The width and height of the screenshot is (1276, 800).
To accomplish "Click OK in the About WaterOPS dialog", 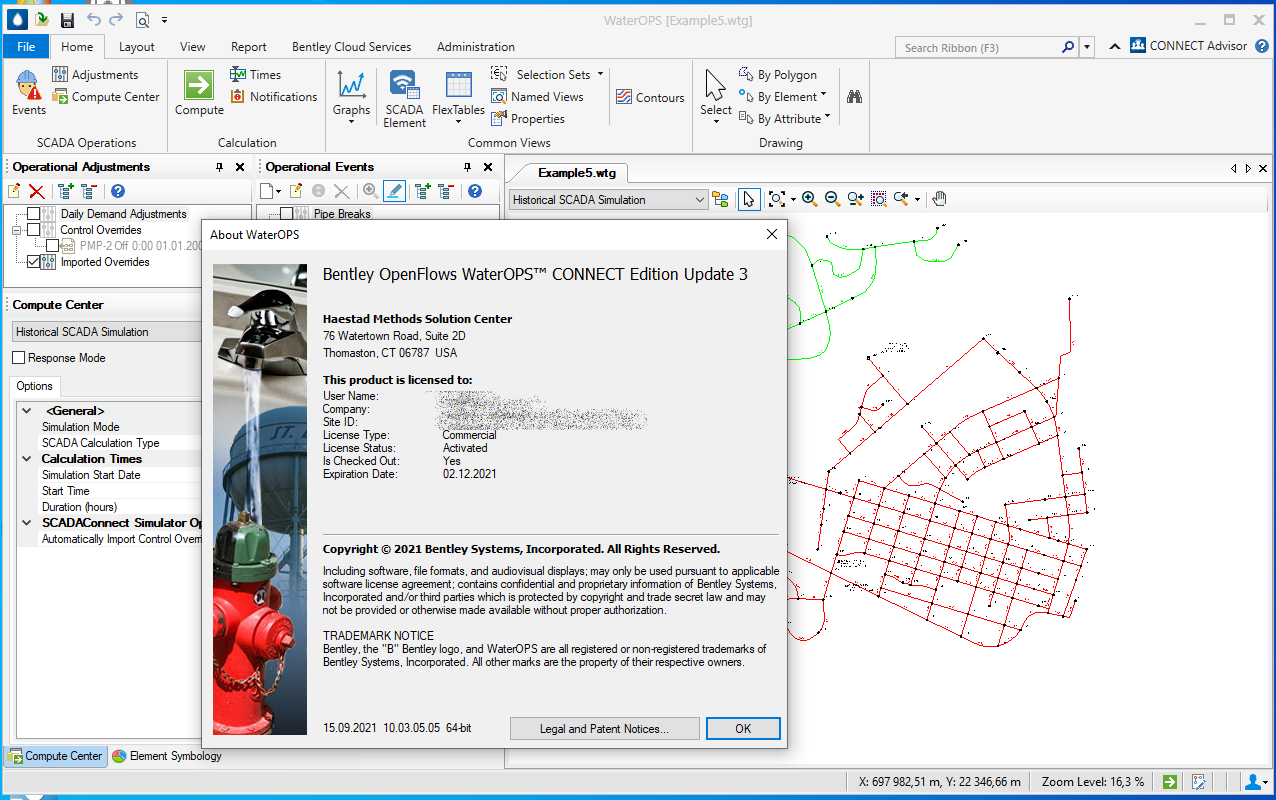I will click(743, 729).
